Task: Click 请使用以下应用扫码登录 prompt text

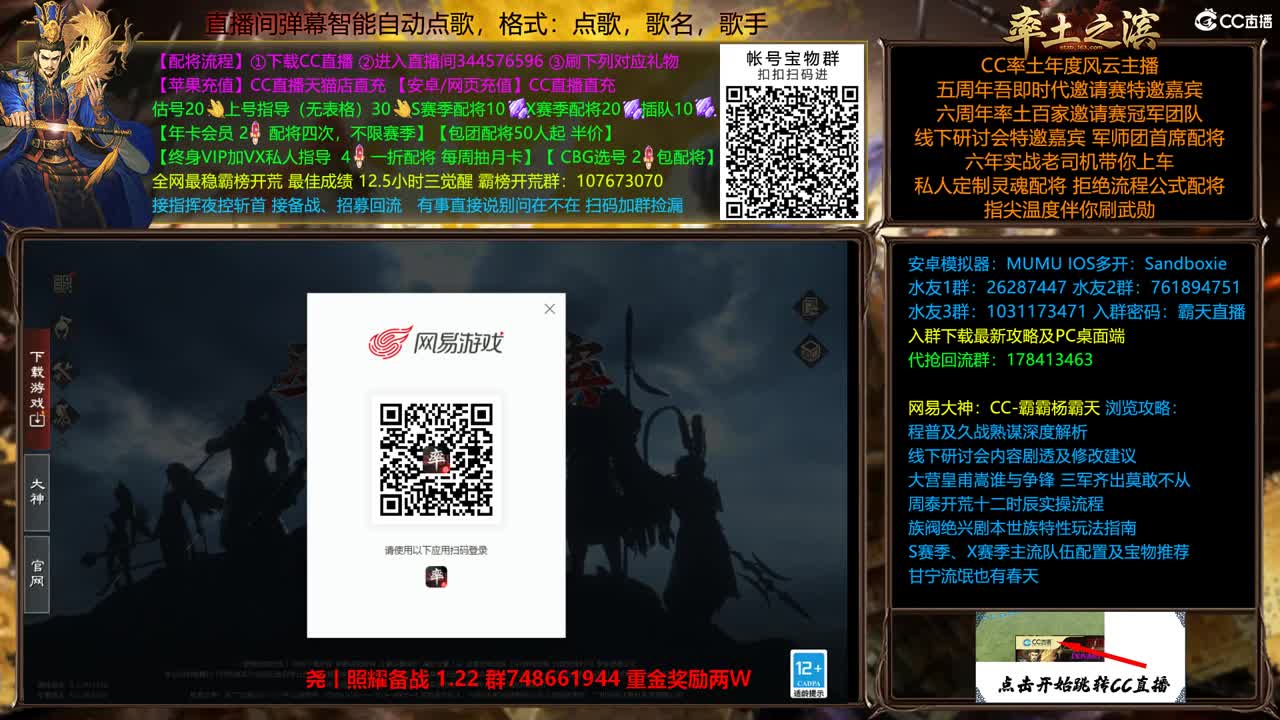Action: pyautogui.click(x=436, y=550)
